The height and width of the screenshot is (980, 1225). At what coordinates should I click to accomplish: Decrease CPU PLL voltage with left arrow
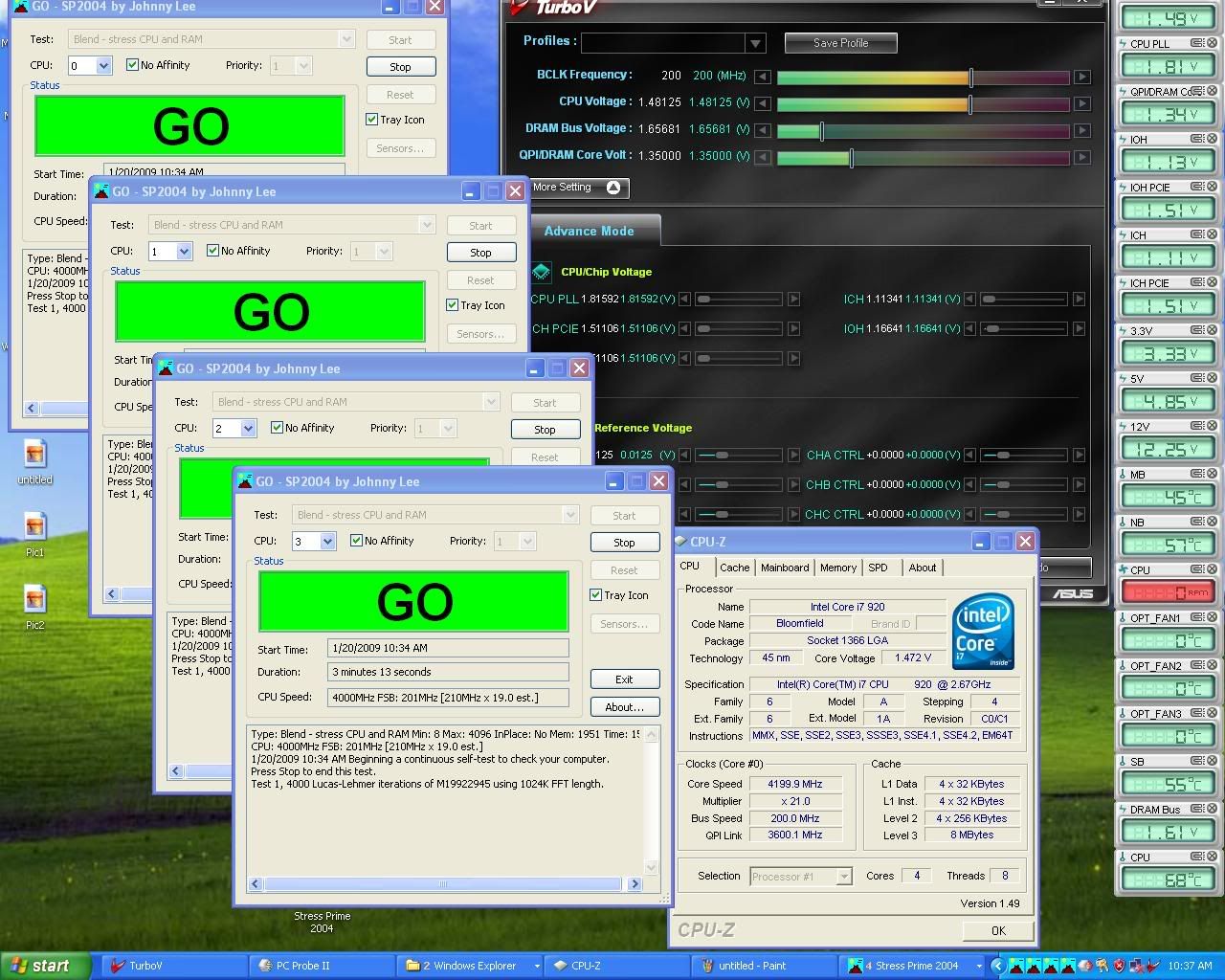pyautogui.click(x=684, y=300)
